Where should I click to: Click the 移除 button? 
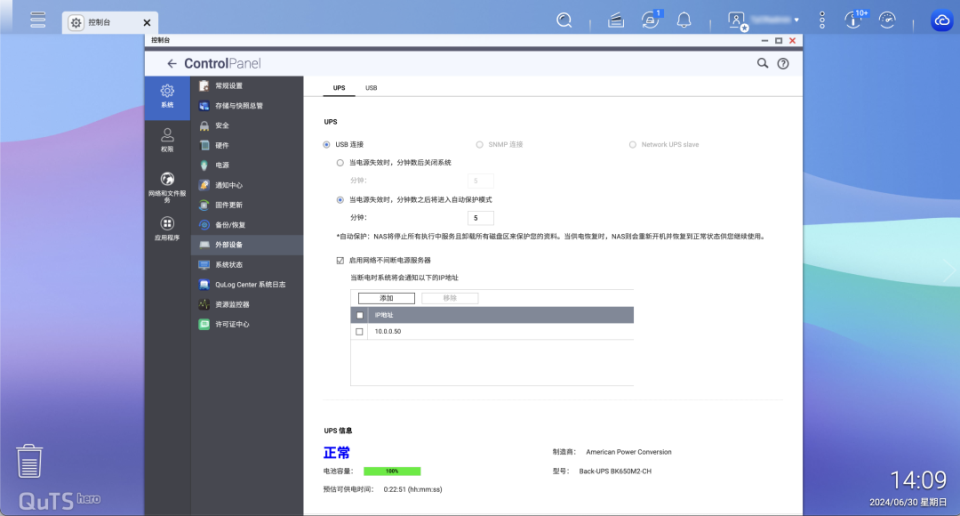pyautogui.click(x=450, y=298)
